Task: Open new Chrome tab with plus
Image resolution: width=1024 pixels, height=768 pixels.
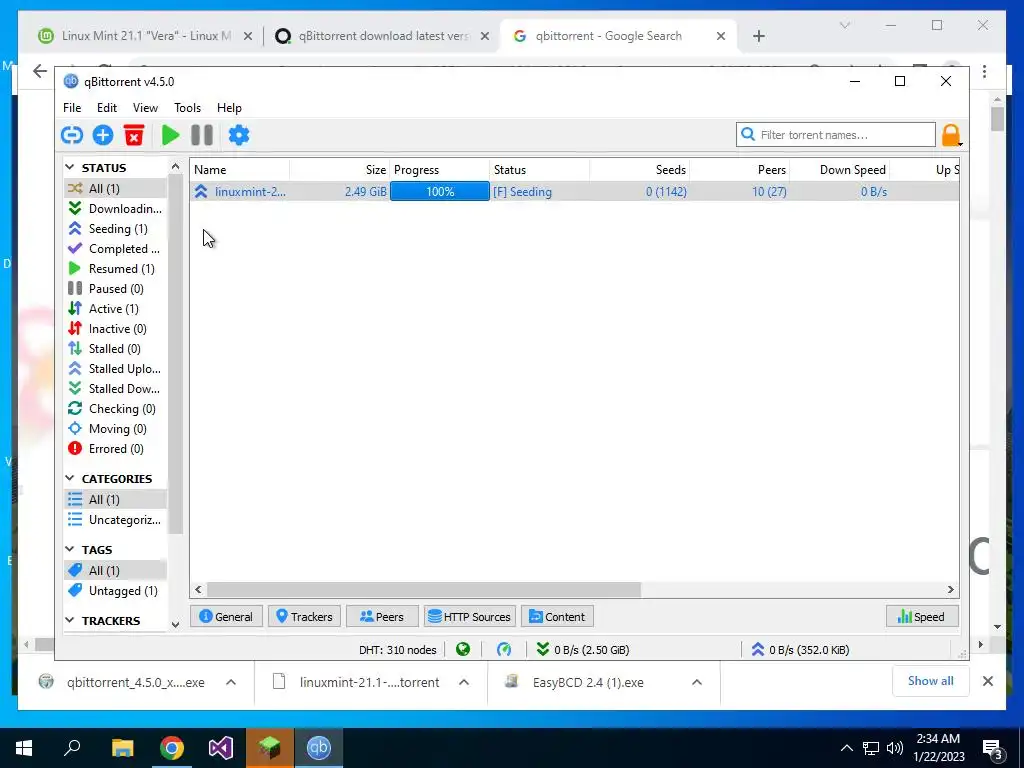Action: 758,36
